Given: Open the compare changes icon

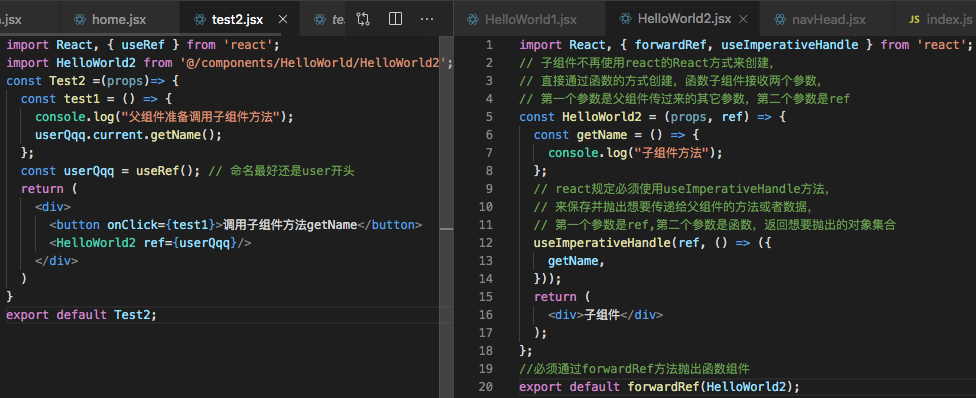Looking at the screenshot, I should [x=364, y=19].
